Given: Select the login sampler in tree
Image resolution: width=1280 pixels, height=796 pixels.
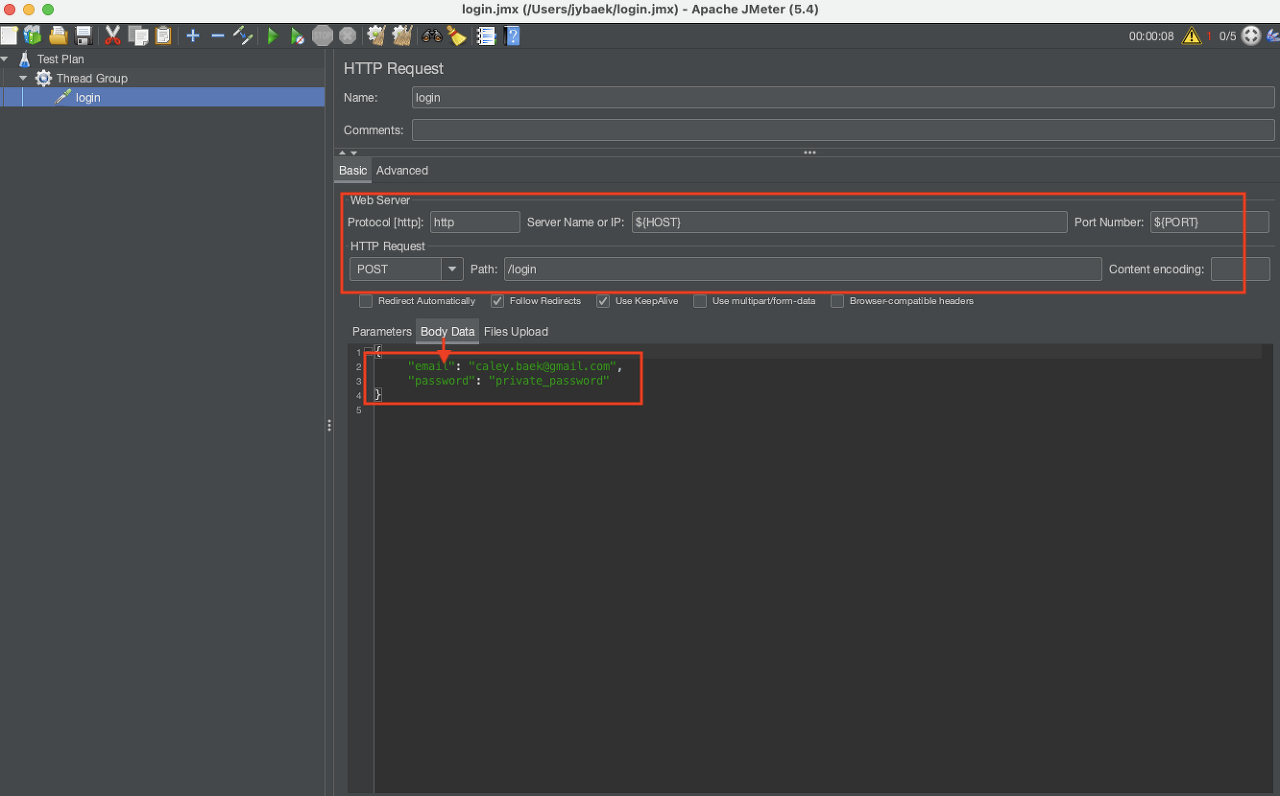Looking at the screenshot, I should click(x=88, y=97).
